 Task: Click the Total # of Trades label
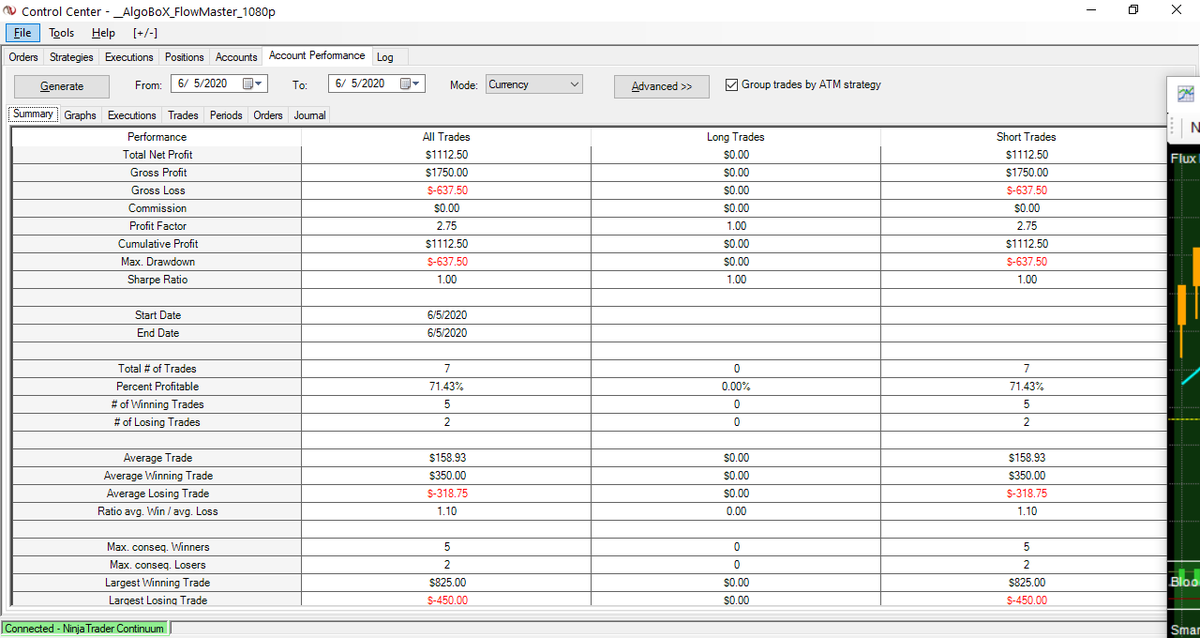(157, 369)
